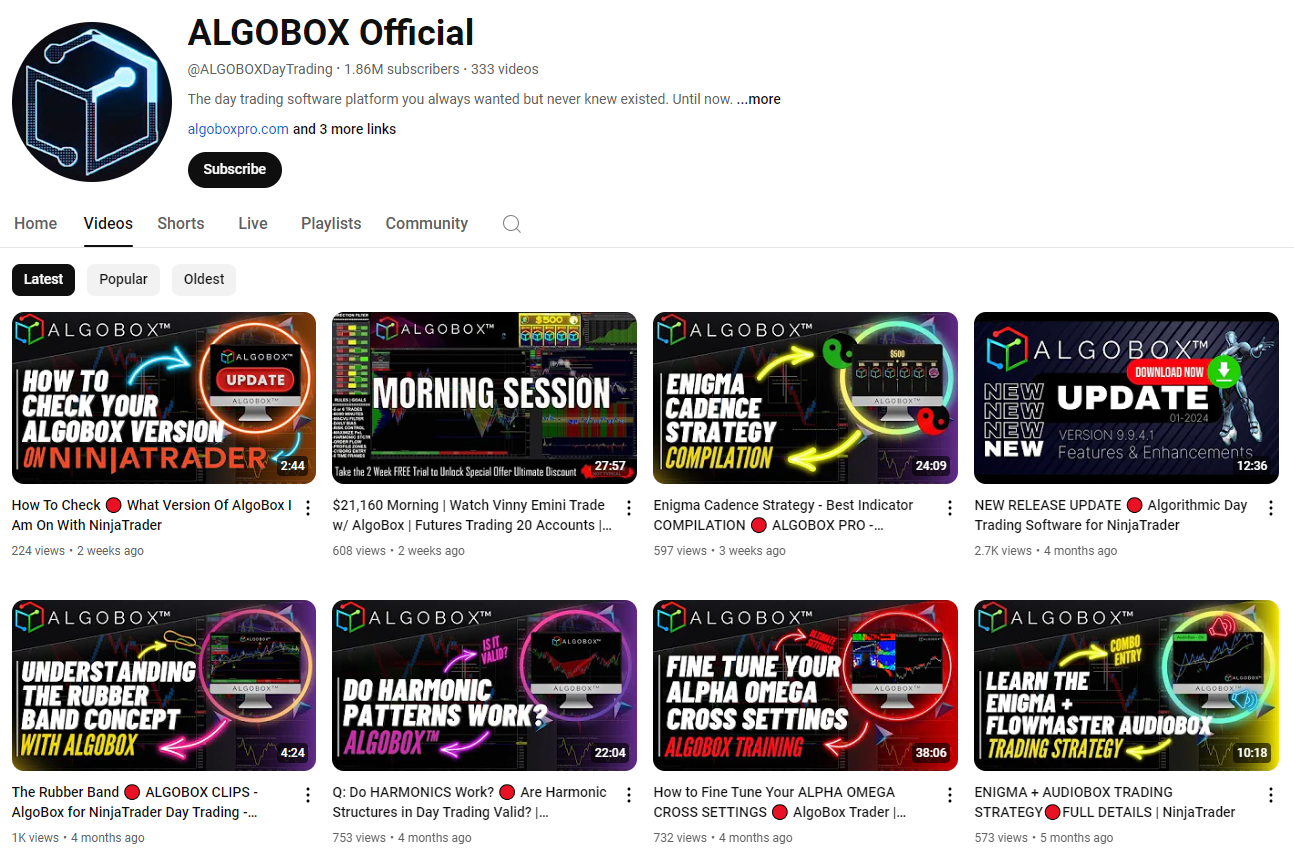Click the ALGOBOX Official channel avatar
Screen dimensions: 1294x867
pyautogui.click(x=92, y=102)
